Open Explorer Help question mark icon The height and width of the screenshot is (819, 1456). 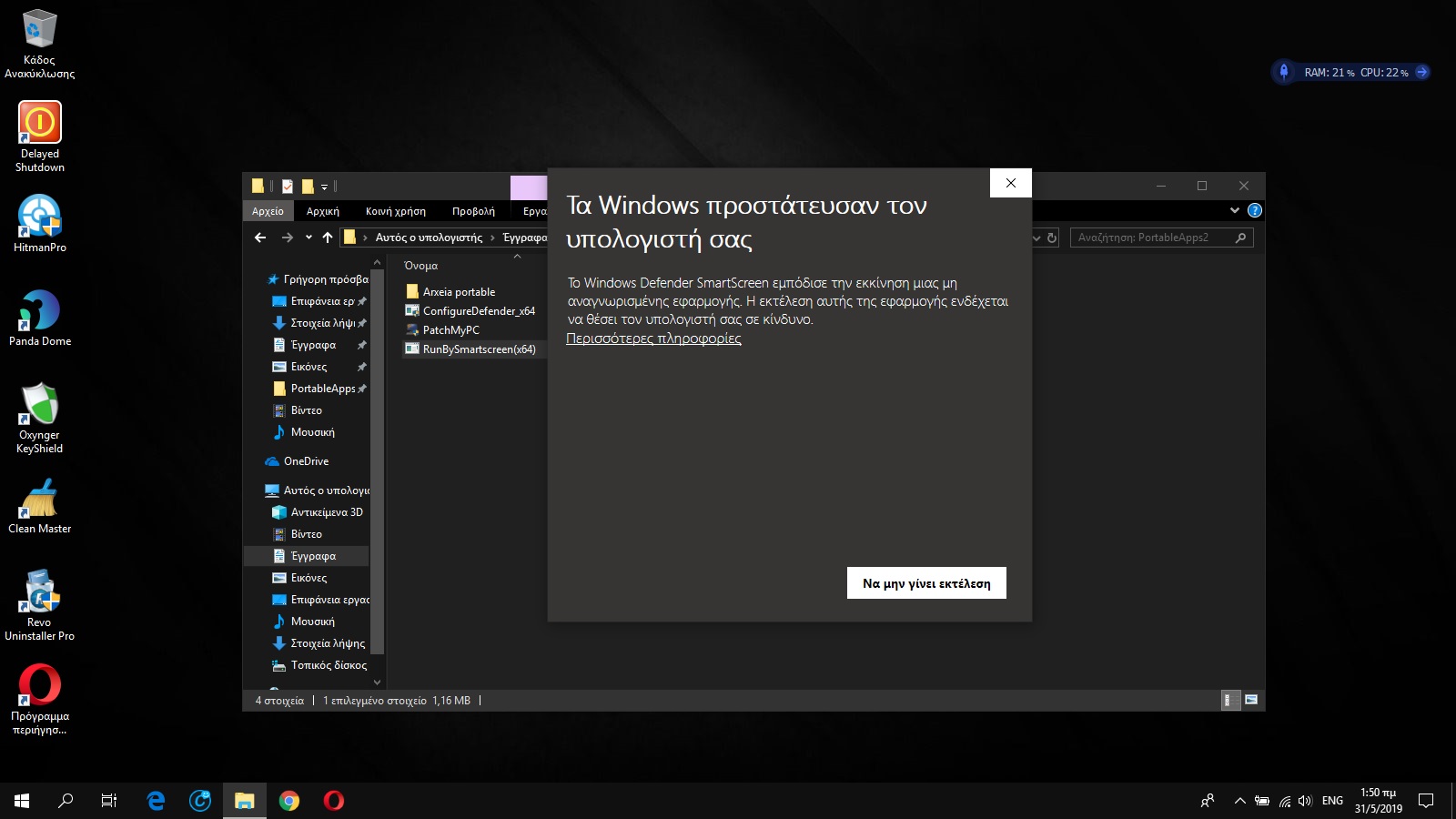(x=1255, y=210)
